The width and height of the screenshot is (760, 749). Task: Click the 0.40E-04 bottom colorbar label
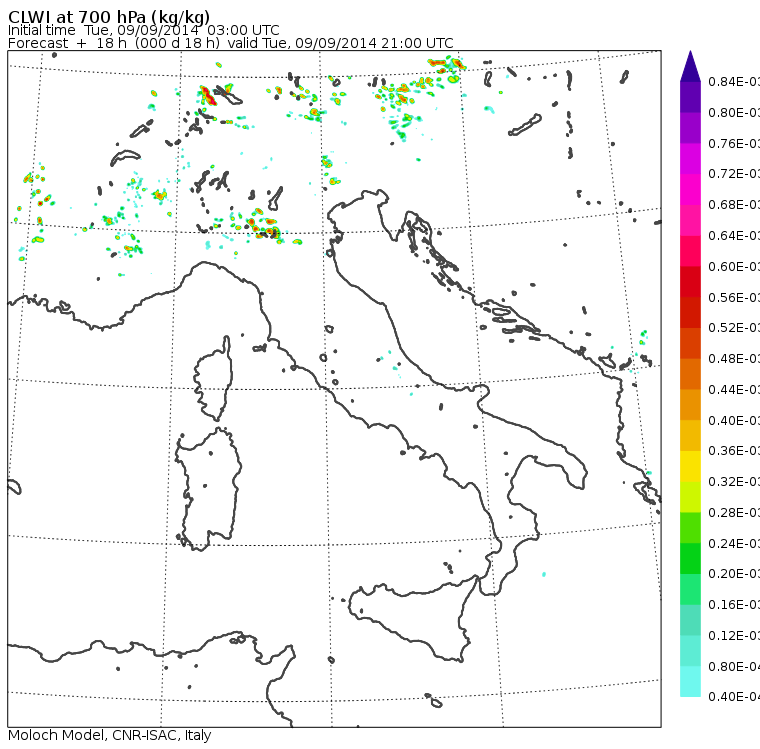pos(734,697)
